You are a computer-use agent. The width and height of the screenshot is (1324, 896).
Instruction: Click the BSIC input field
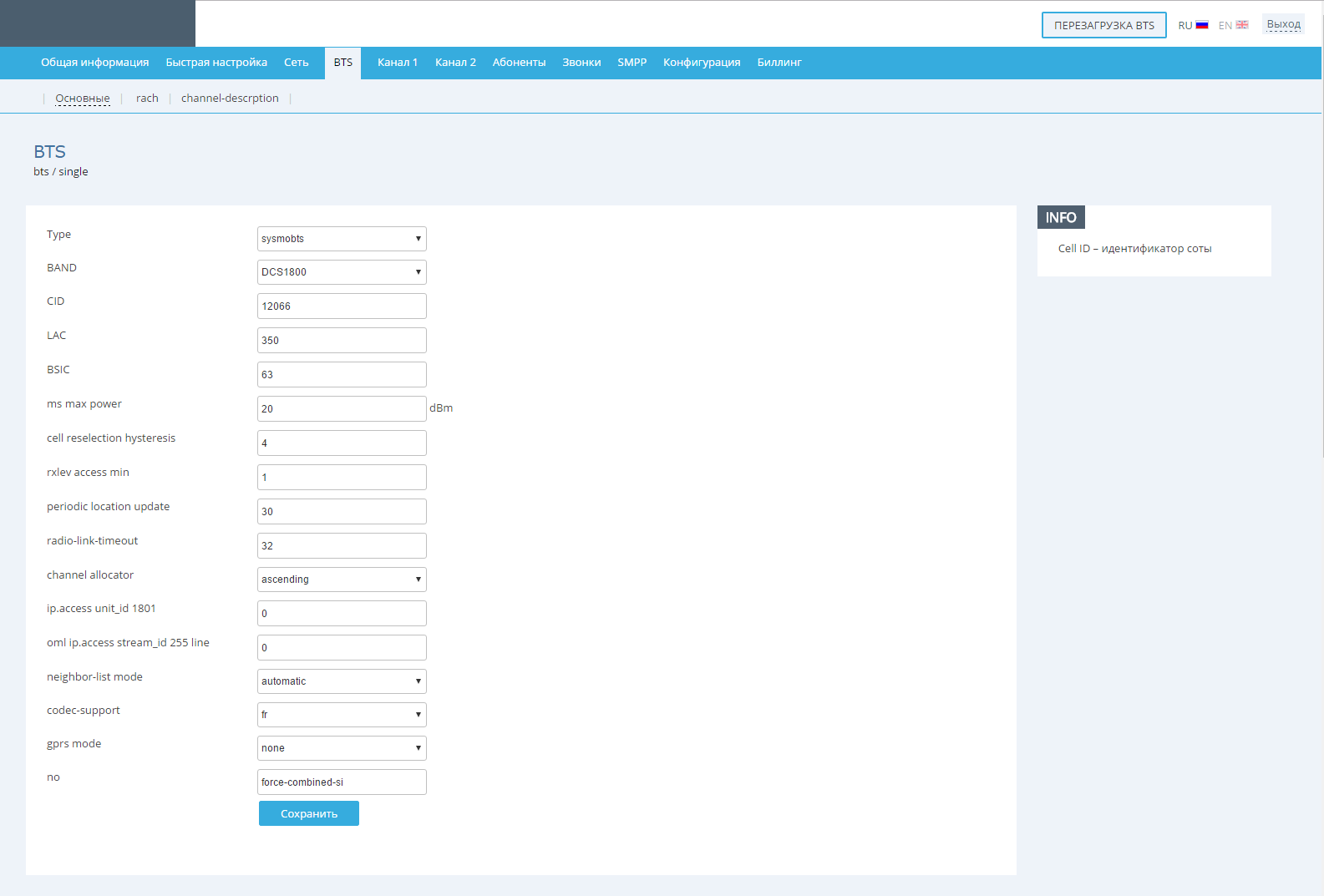coord(342,375)
